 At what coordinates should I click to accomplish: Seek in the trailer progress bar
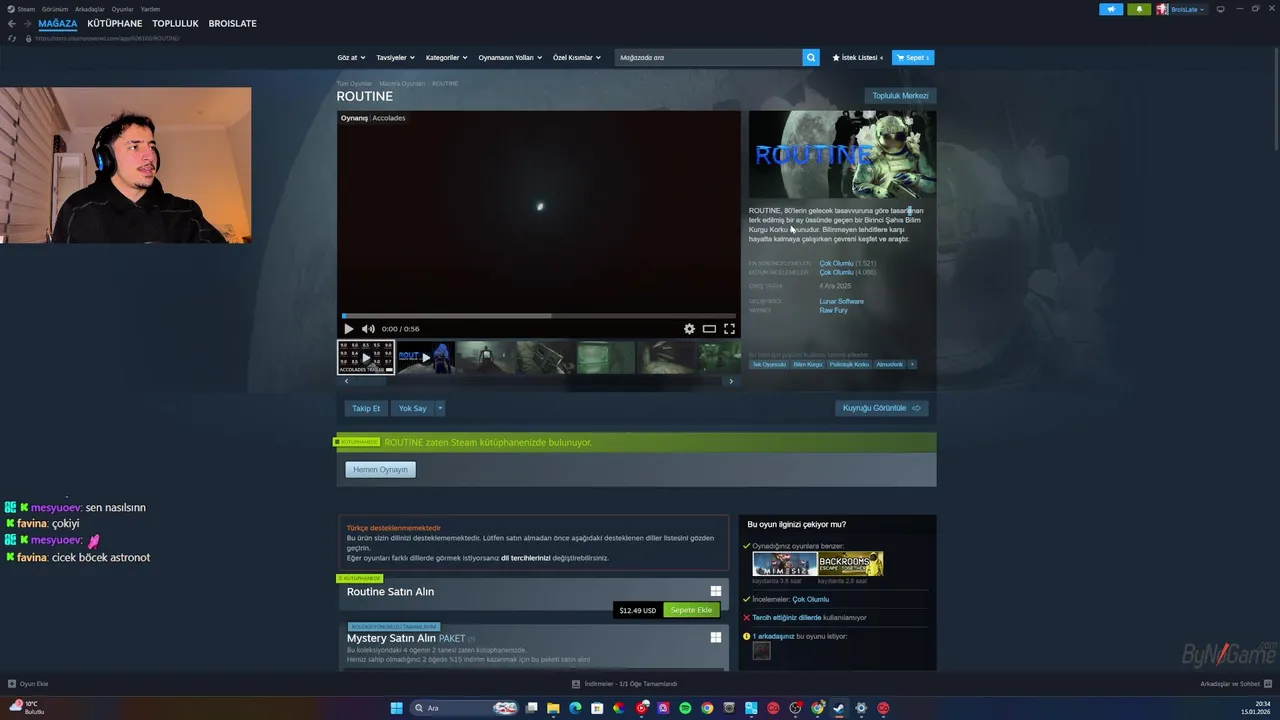(x=540, y=316)
